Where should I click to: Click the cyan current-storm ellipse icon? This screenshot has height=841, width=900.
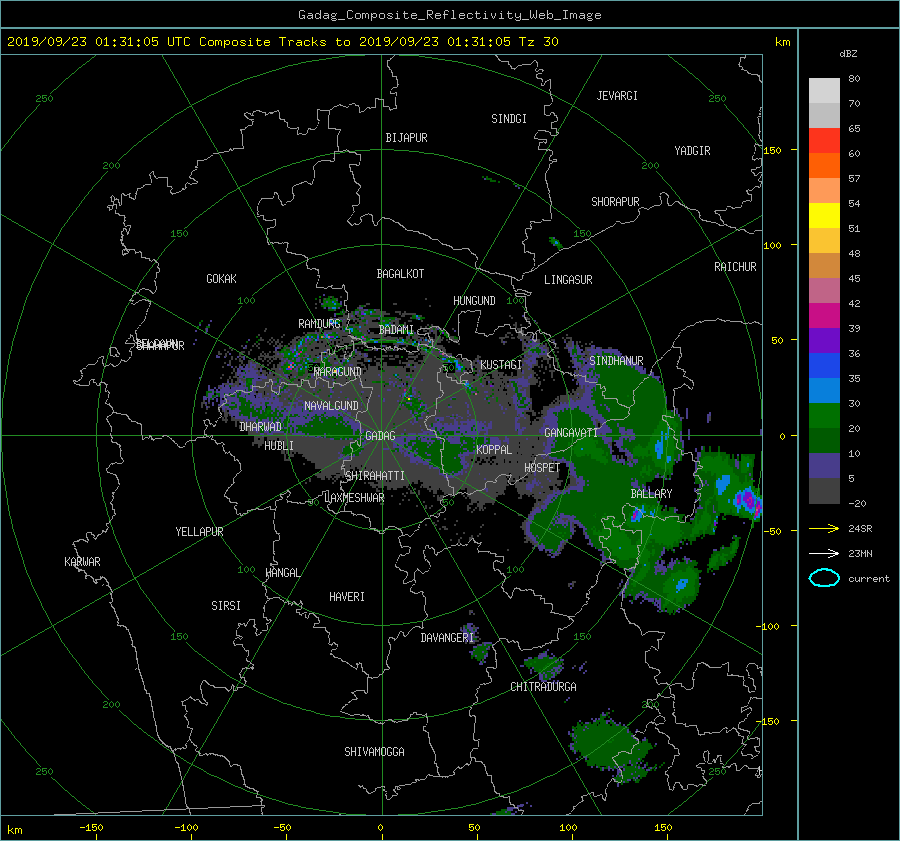pyautogui.click(x=824, y=578)
